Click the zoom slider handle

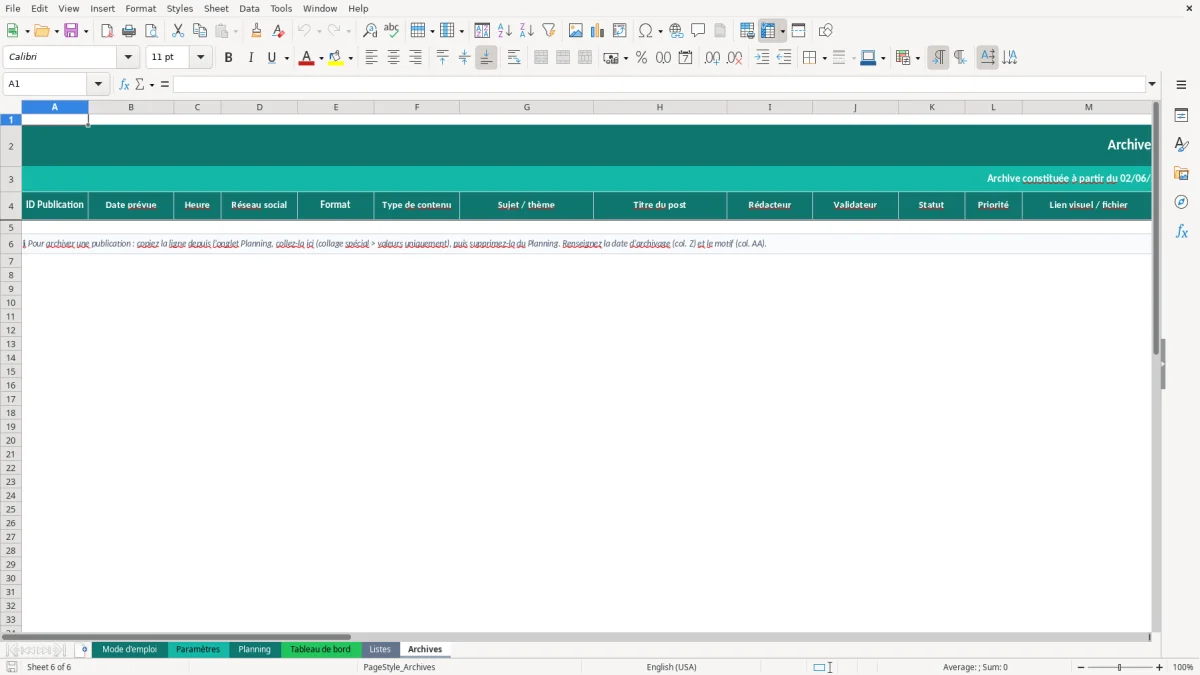(x=1120, y=667)
